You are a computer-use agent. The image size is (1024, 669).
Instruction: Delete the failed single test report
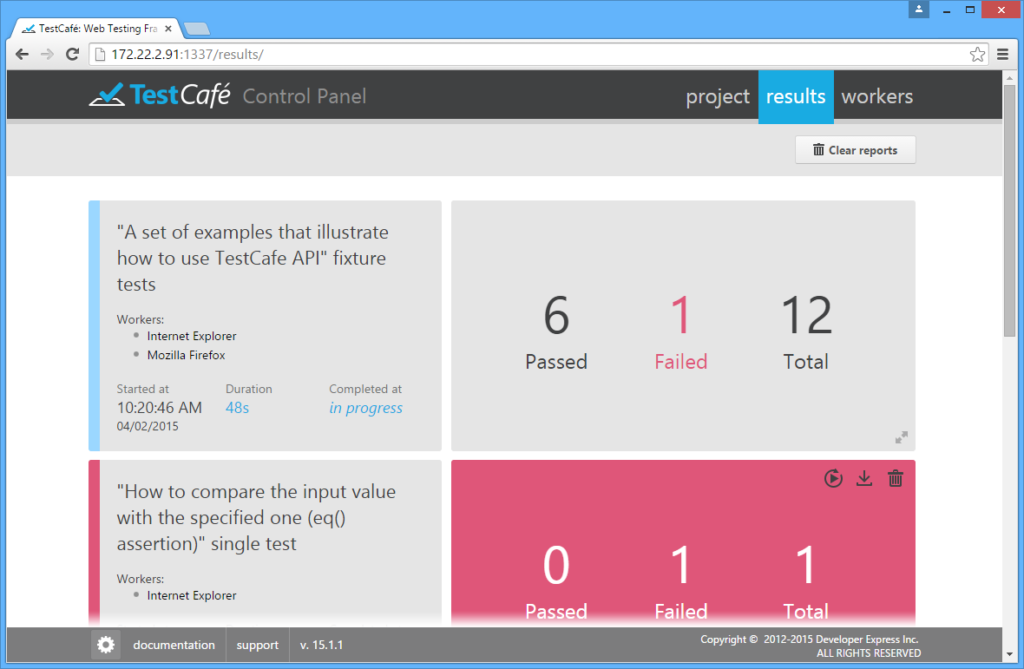(895, 478)
